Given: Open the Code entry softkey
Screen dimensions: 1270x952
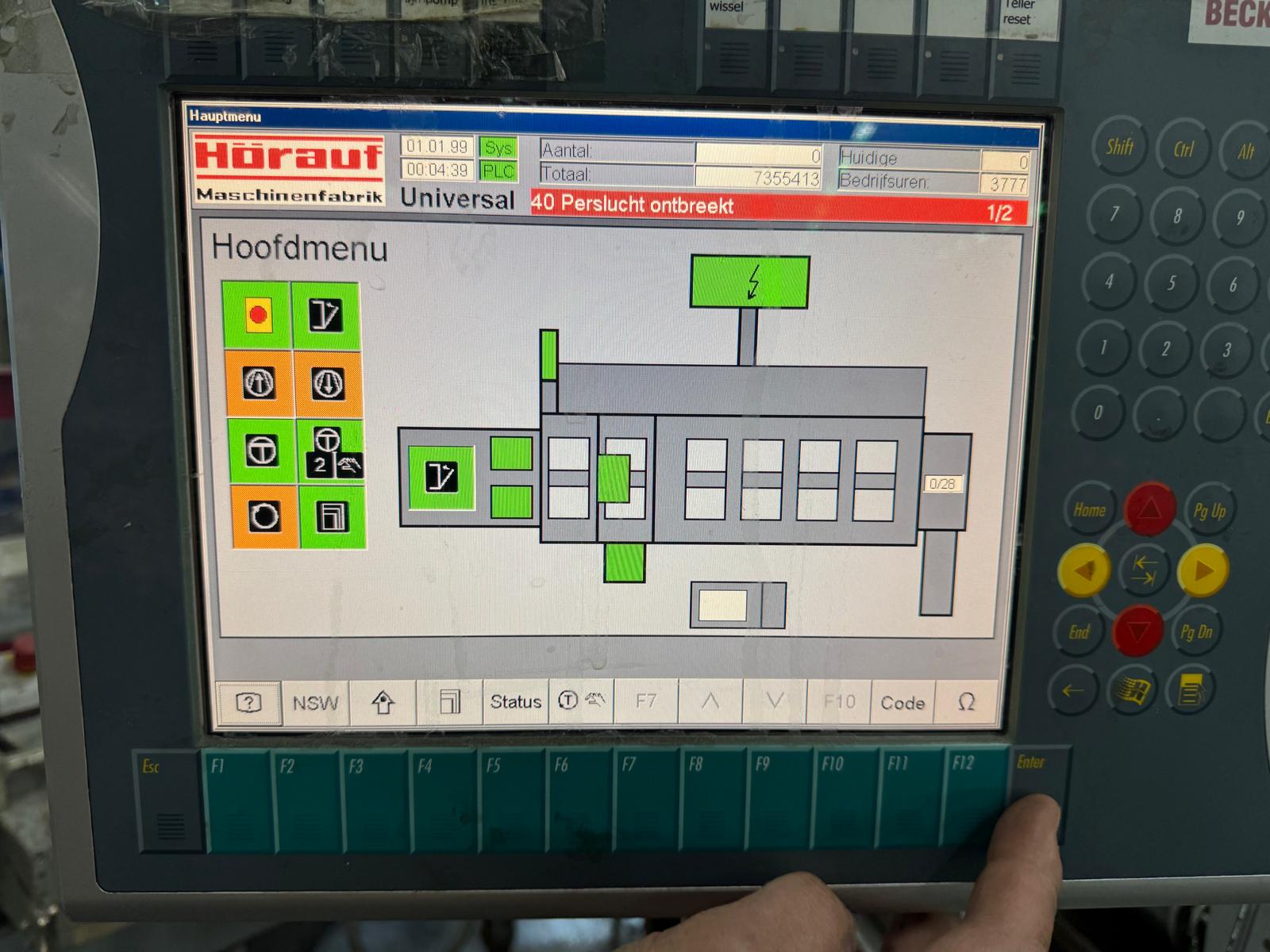Looking at the screenshot, I should (x=902, y=703).
